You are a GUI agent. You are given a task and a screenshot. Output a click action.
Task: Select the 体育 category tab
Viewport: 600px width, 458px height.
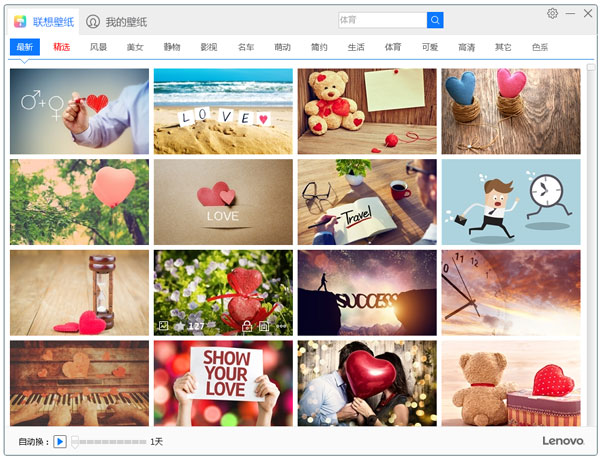click(x=393, y=47)
